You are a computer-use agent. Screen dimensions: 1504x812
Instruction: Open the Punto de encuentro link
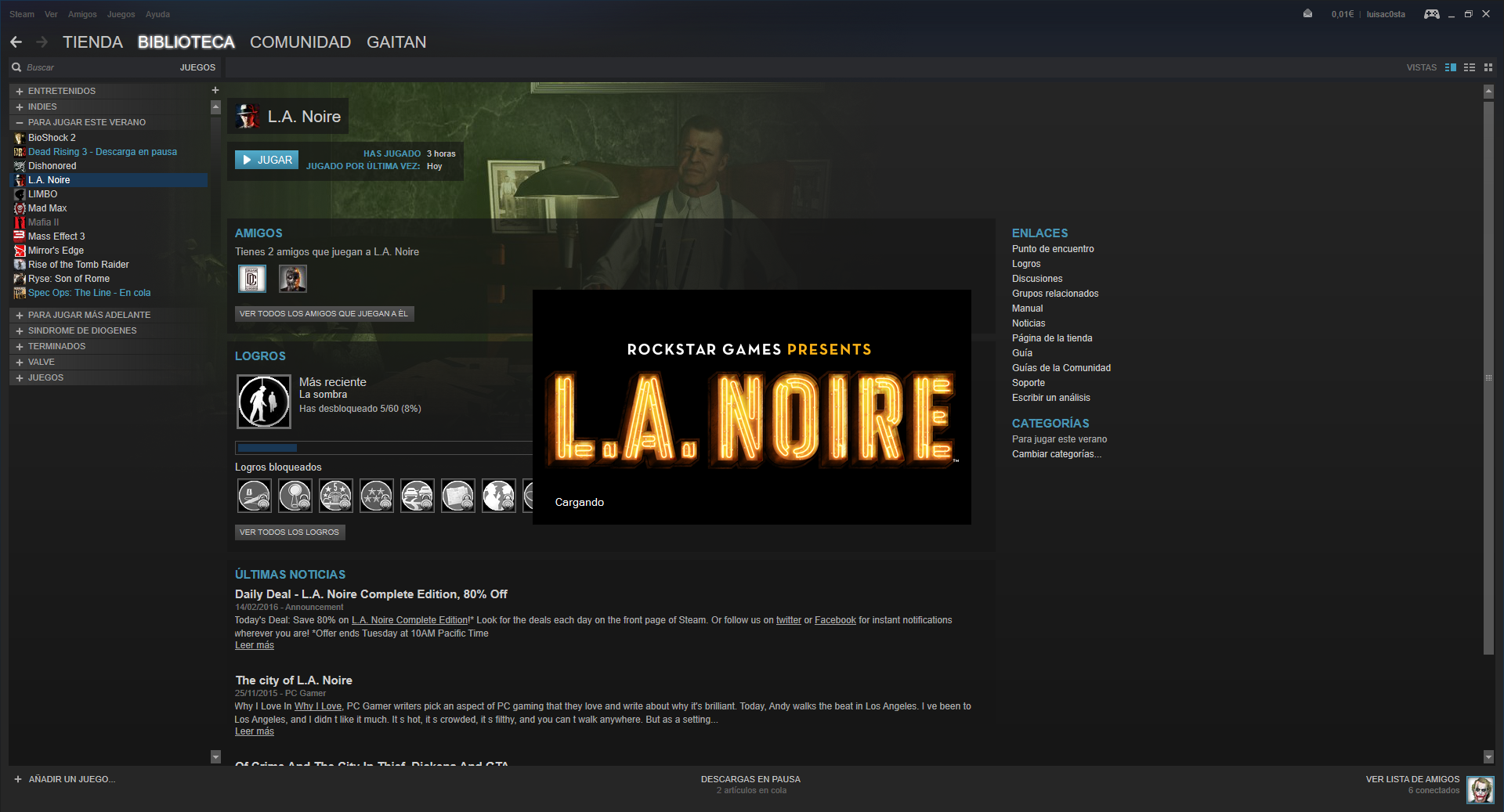pyautogui.click(x=1053, y=249)
